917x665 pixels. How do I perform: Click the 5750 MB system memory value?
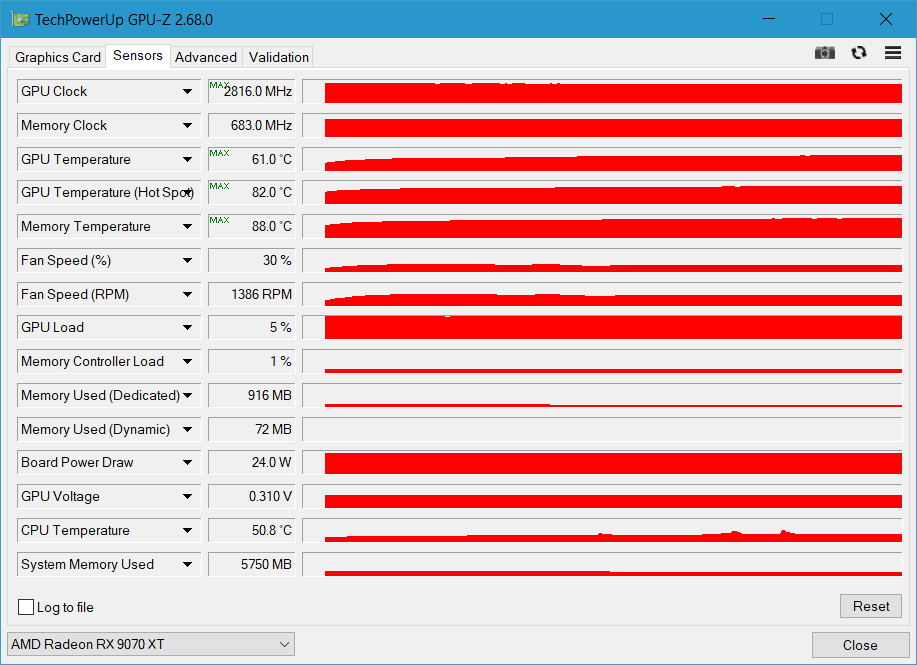pos(252,564)
